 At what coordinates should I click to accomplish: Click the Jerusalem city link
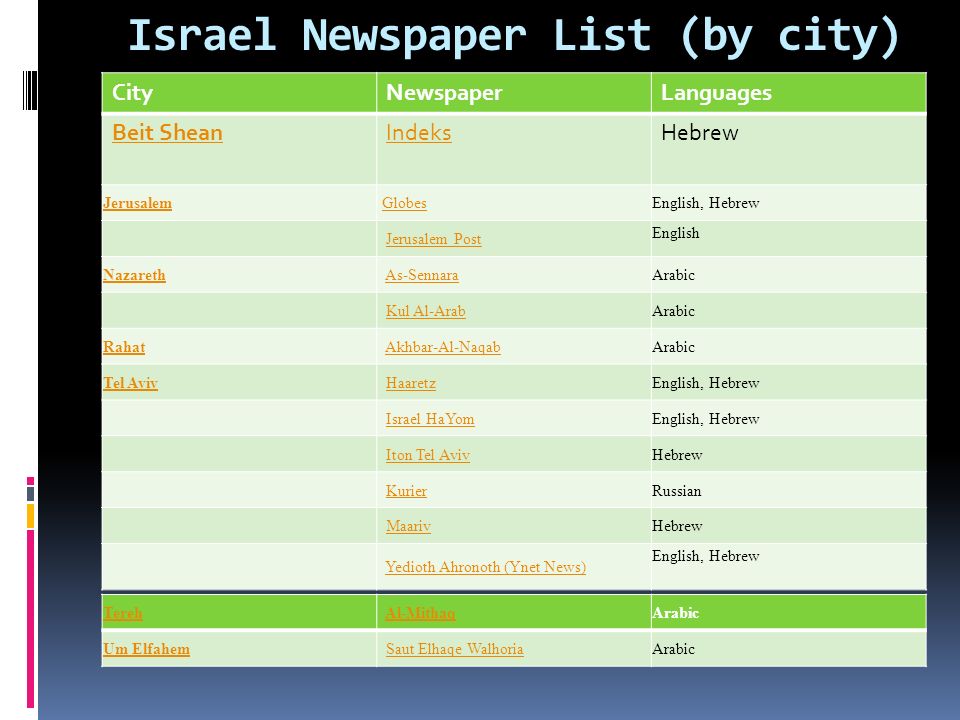tap(137, 203)
